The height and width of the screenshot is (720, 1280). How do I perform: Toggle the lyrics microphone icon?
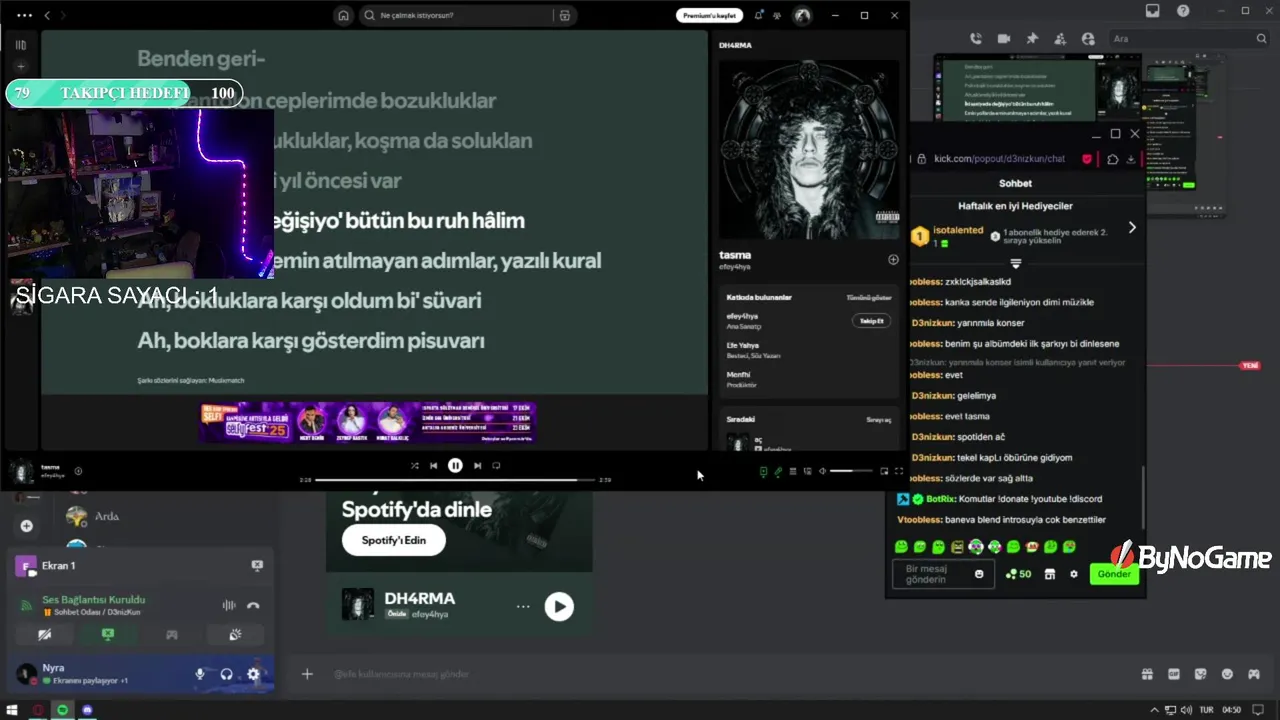778,471
